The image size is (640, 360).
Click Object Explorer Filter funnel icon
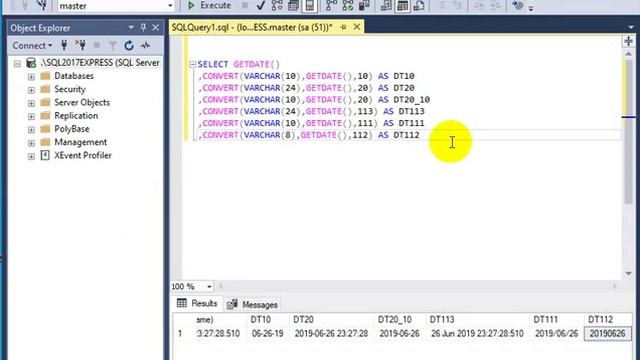click(x=113, y=45)
